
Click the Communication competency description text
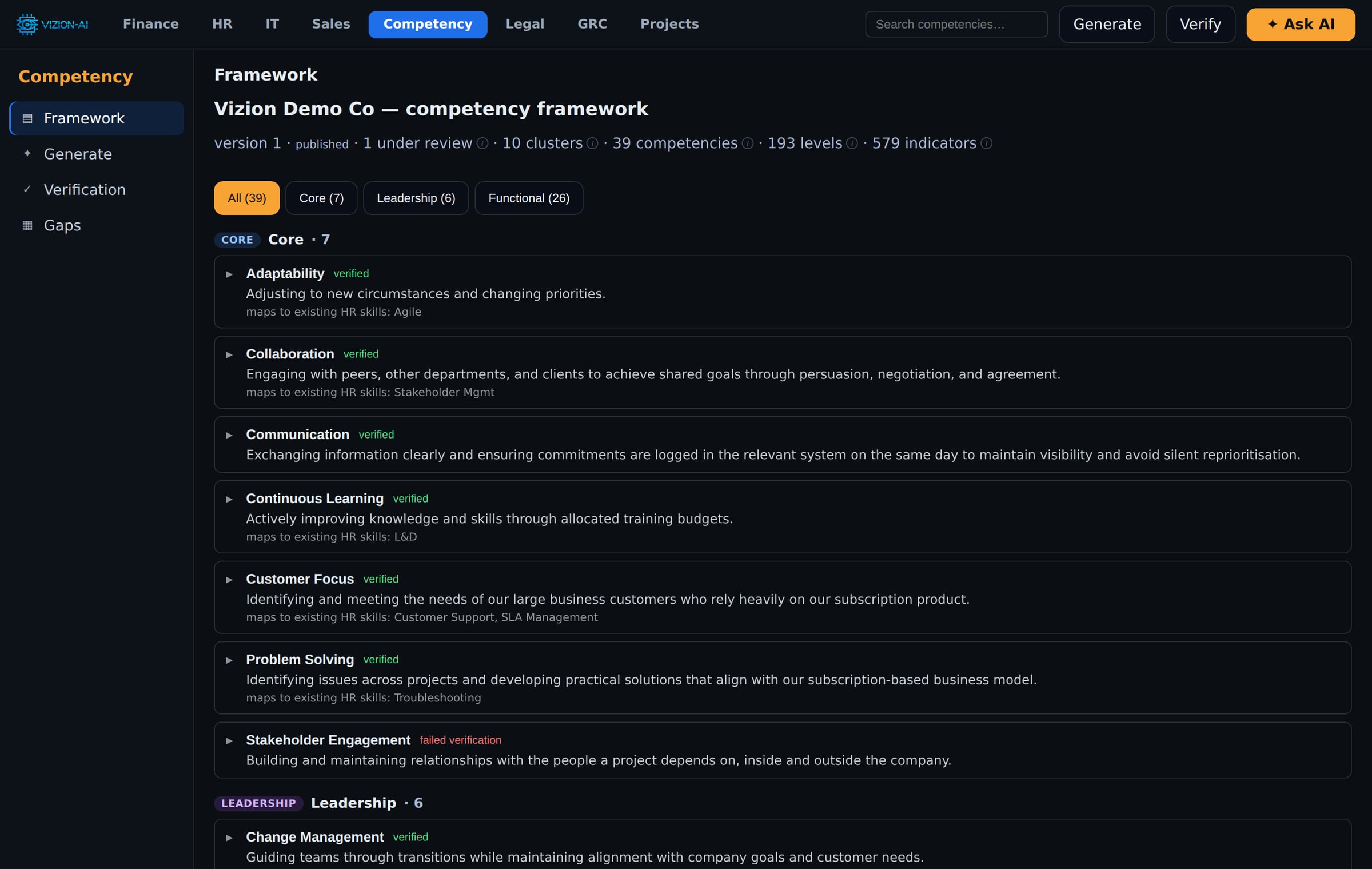pyautogui.click(x=773, y=455)
